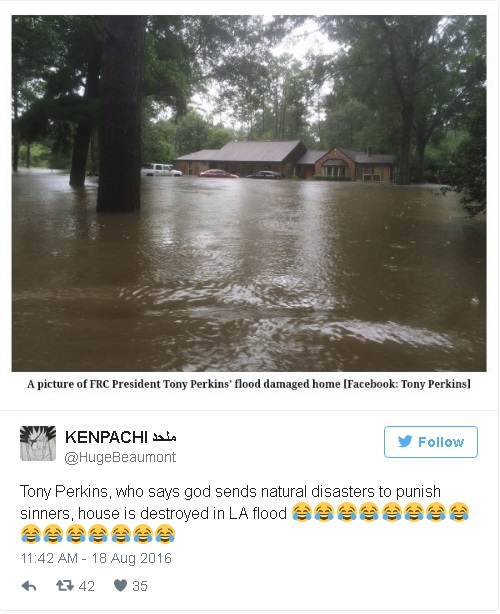Click the white pickup truck in the photo

click(161, 170)
